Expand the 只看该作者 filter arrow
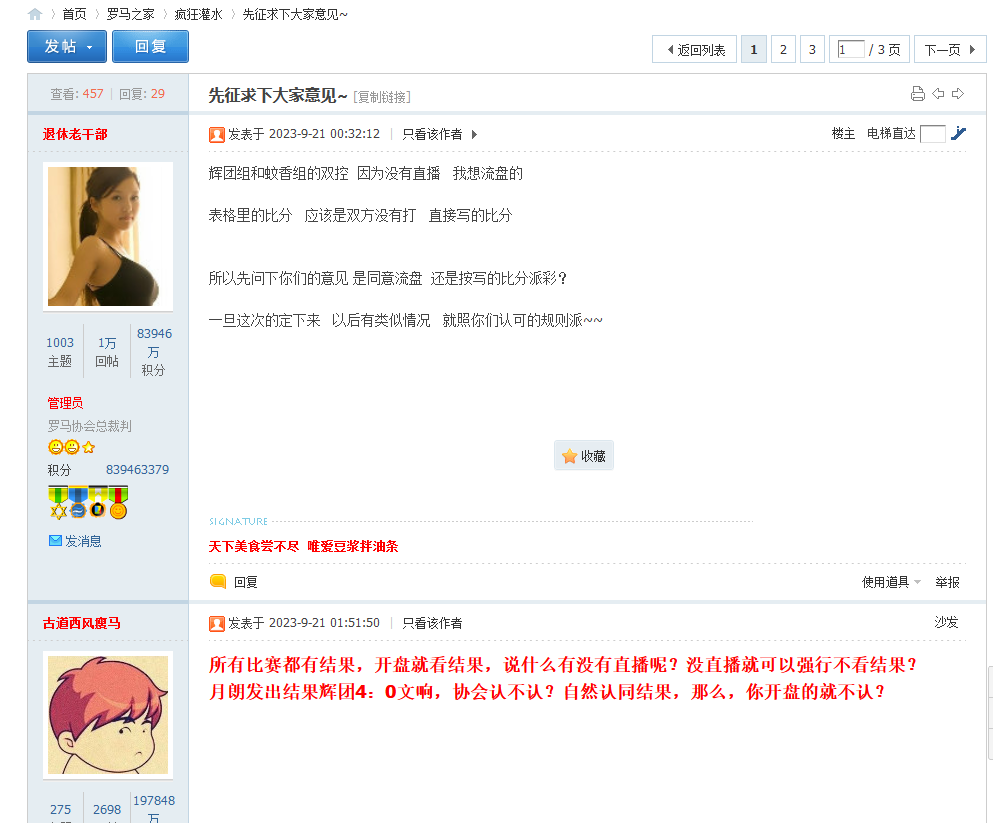The image size is (993, 823). [x=473, y=134]
